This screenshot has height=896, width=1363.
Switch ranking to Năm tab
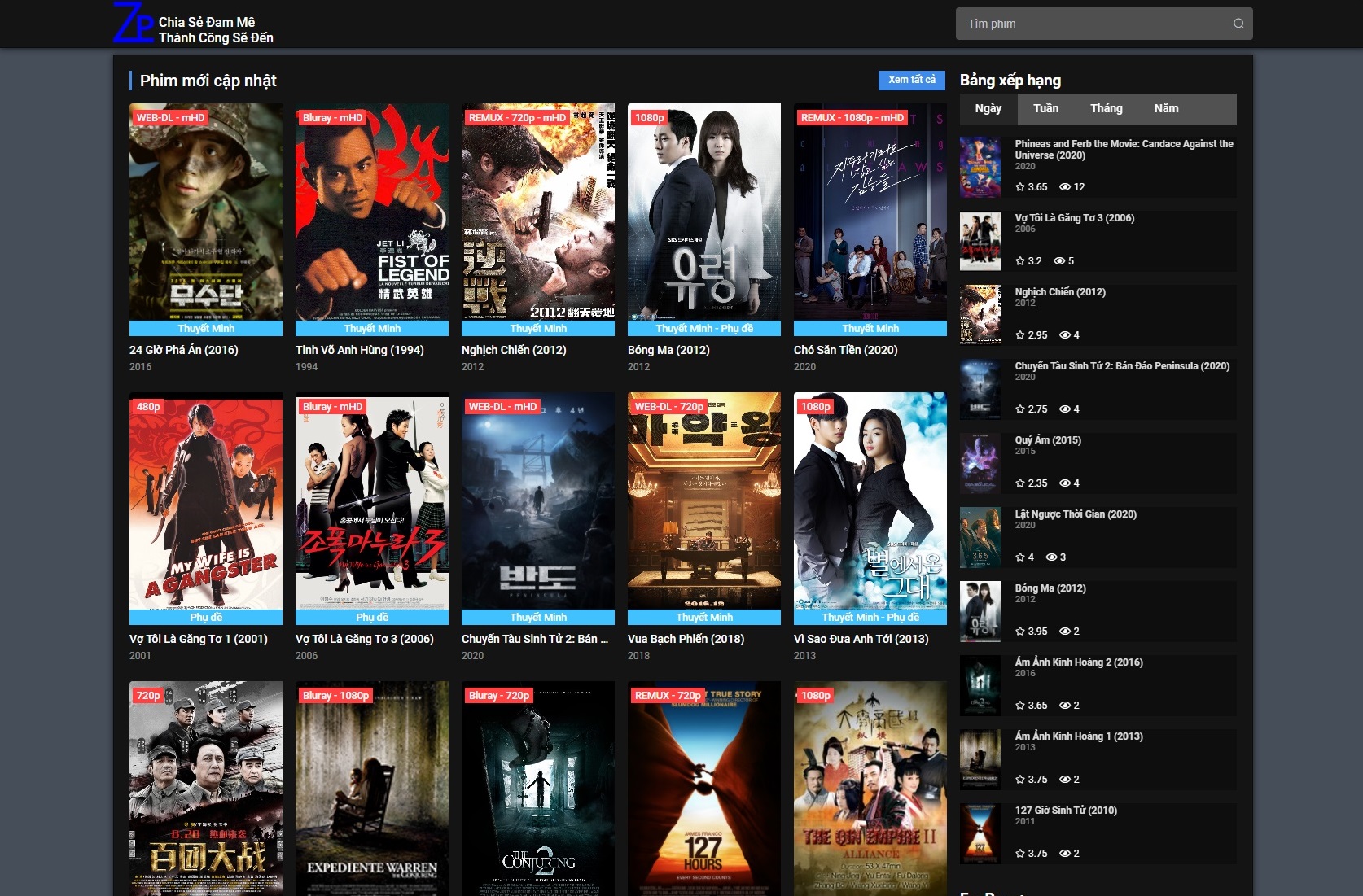pos(1166,109)
